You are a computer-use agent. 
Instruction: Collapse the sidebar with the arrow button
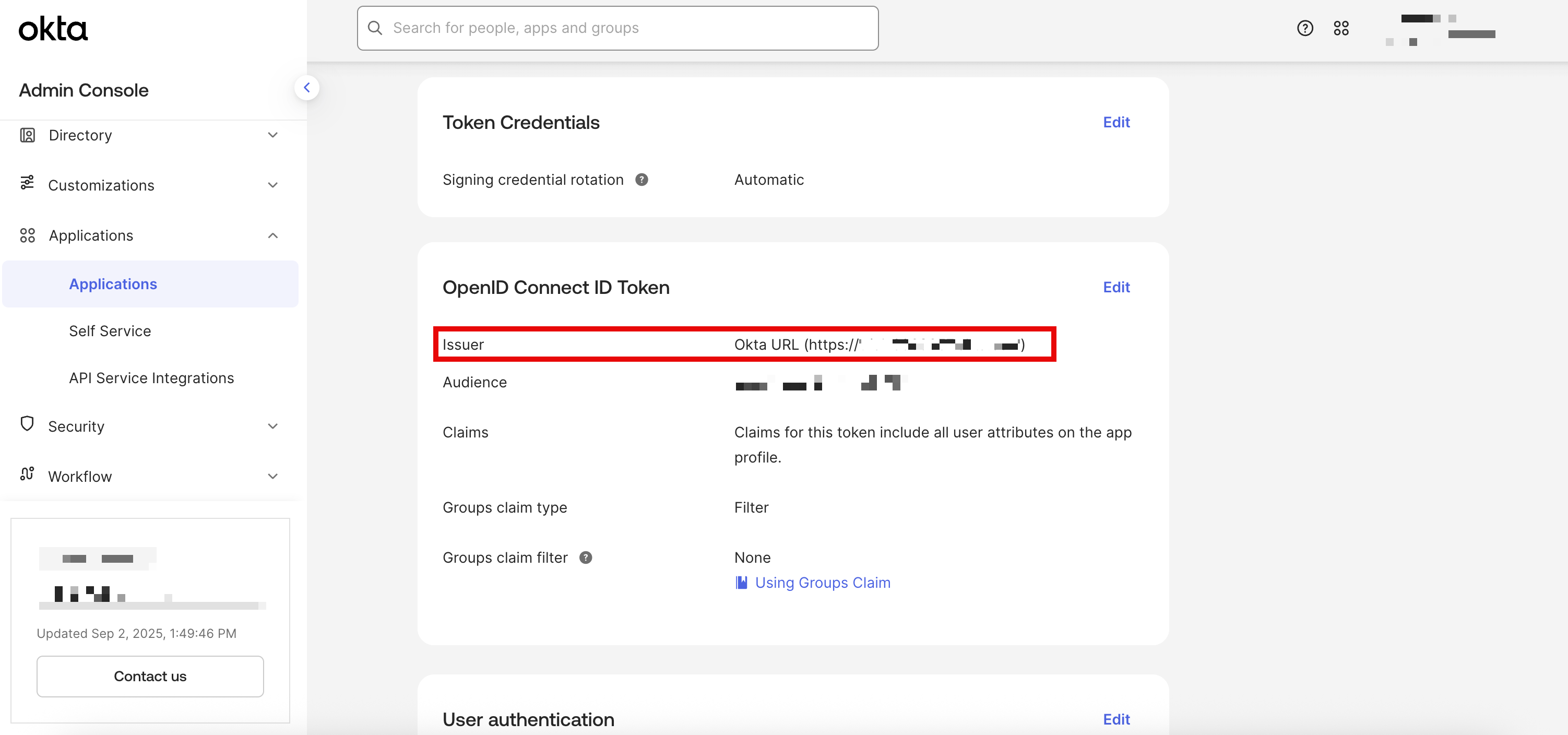[307, 88]
